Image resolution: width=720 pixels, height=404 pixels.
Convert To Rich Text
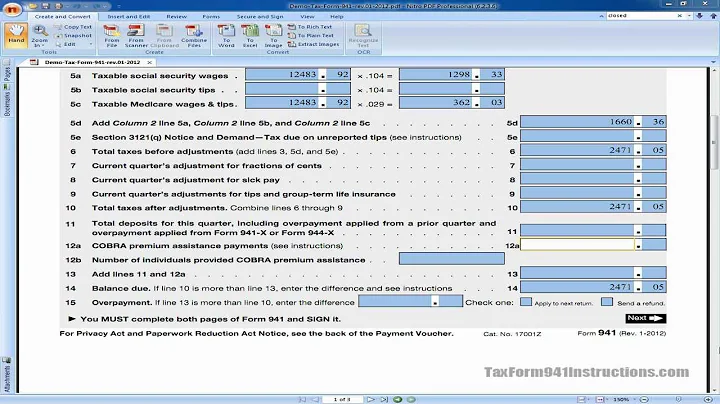310,27
